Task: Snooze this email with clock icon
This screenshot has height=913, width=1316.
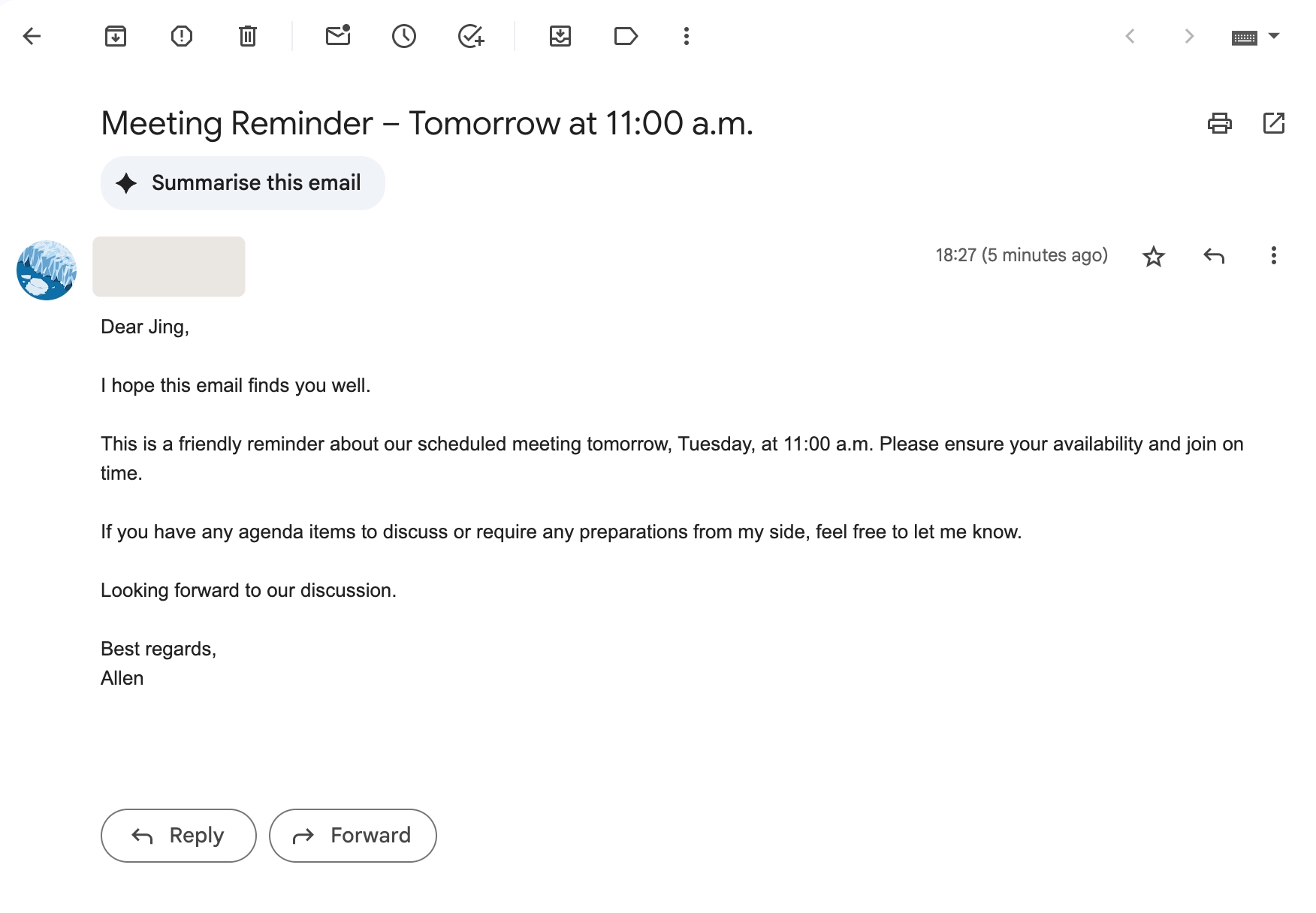Action: [x=404, y=36]
